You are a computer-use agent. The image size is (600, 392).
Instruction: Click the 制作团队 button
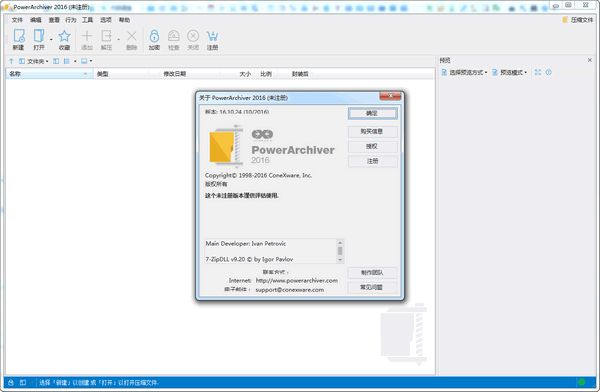[x=372, y=273]
